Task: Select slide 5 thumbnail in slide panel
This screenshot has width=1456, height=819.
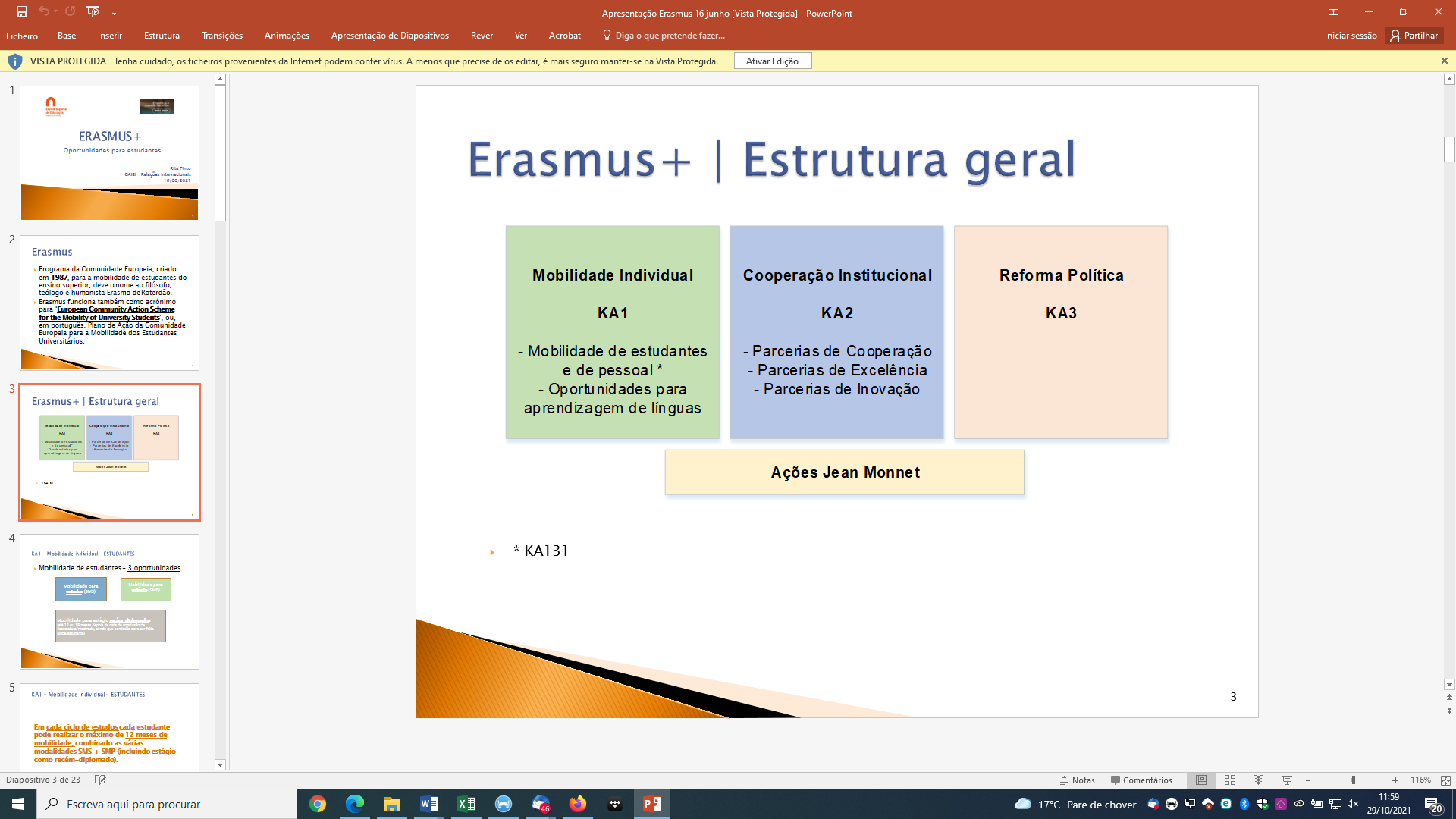Action: tap(110, 727)
